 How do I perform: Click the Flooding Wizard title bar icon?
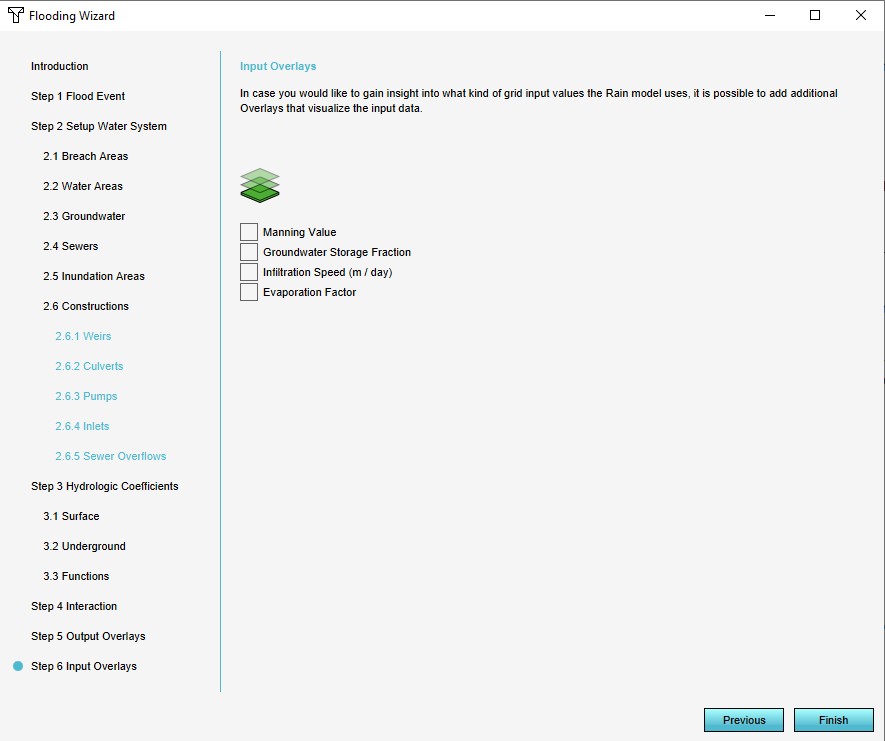tap(15, 16)
